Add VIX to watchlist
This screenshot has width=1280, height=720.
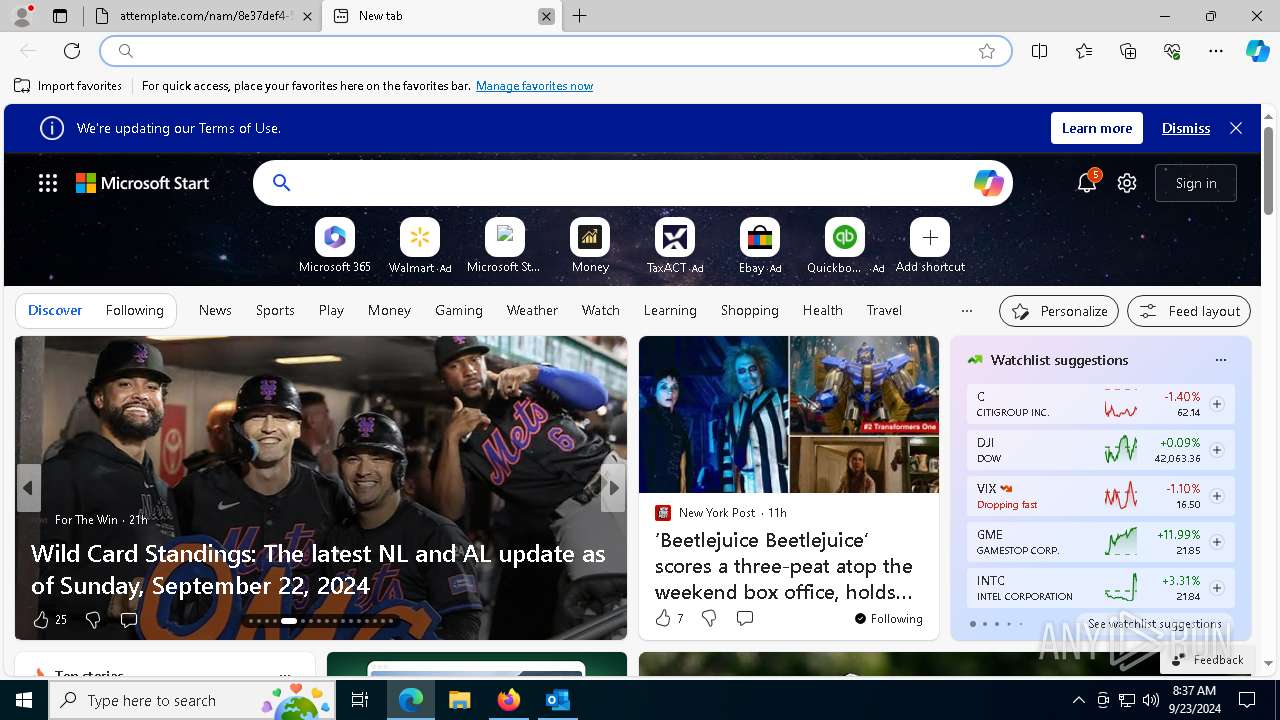pos(1217,496)
